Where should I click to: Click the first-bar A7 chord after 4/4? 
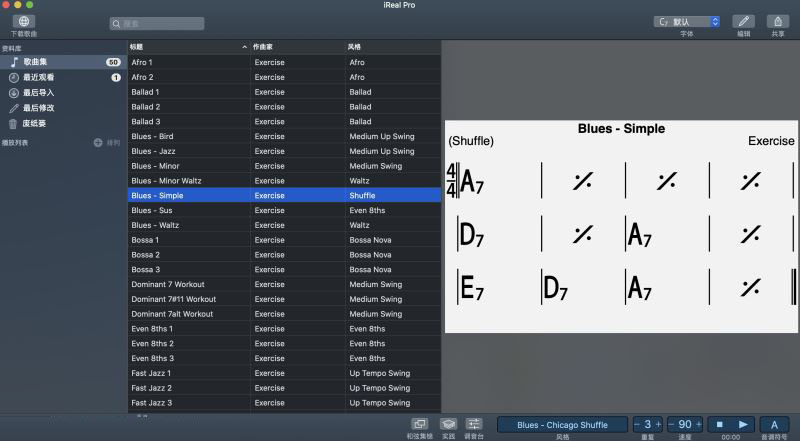click(x=472, y=181)
